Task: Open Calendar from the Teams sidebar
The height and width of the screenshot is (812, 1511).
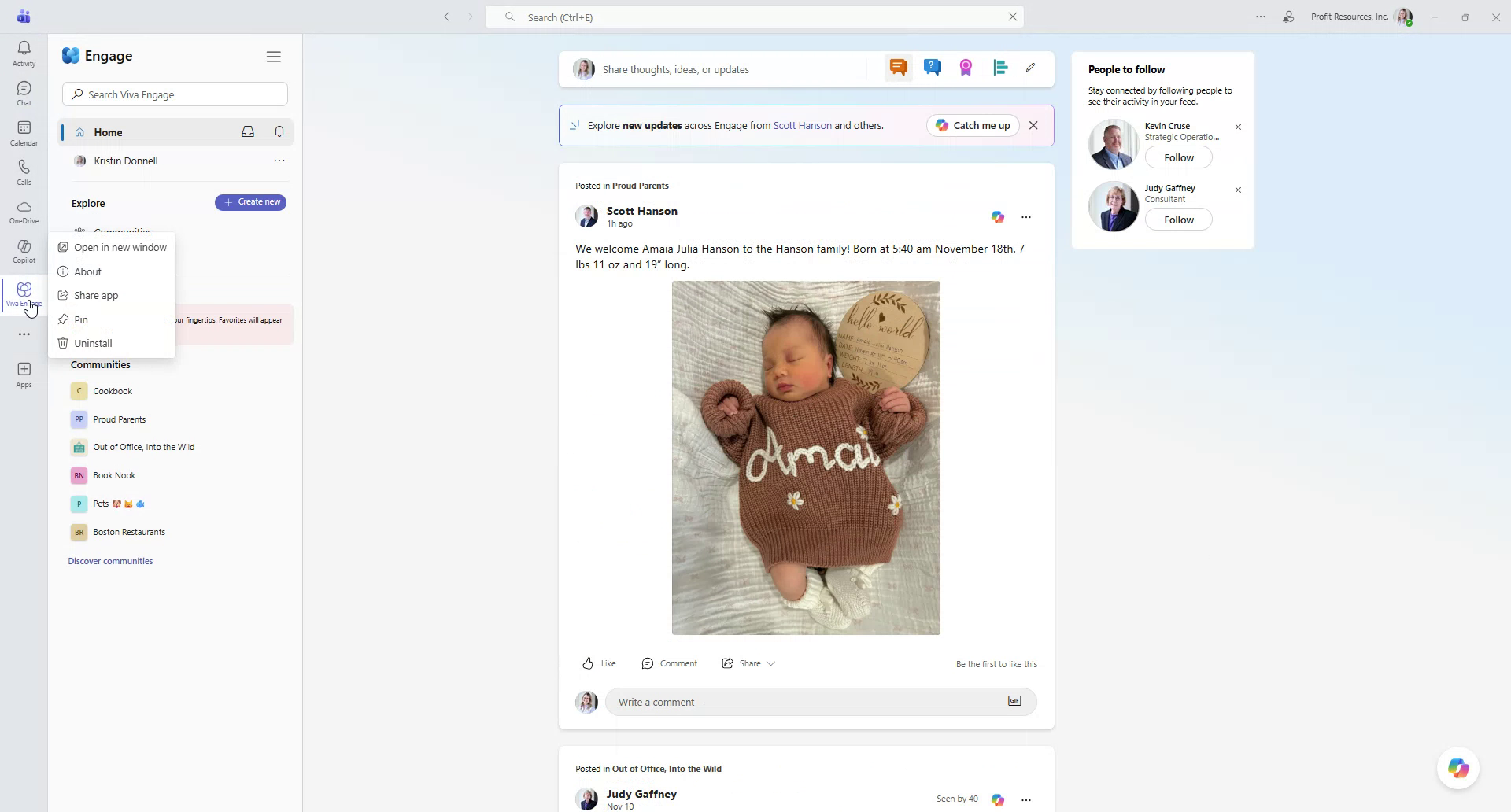Action: [x=24, y=131]
